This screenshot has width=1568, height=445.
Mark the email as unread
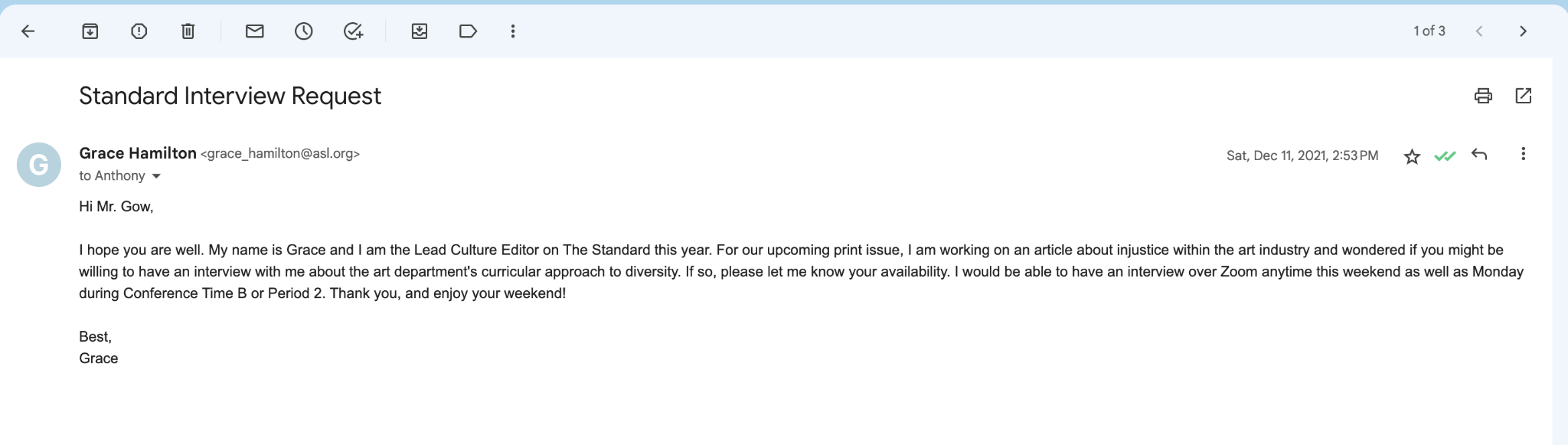[254, 31]
